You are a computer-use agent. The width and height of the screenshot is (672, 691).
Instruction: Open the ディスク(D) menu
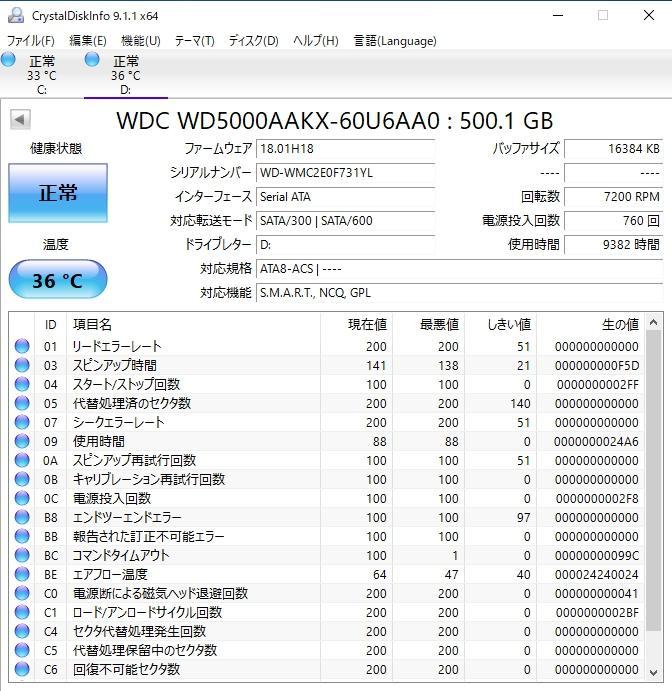(253, 41)
